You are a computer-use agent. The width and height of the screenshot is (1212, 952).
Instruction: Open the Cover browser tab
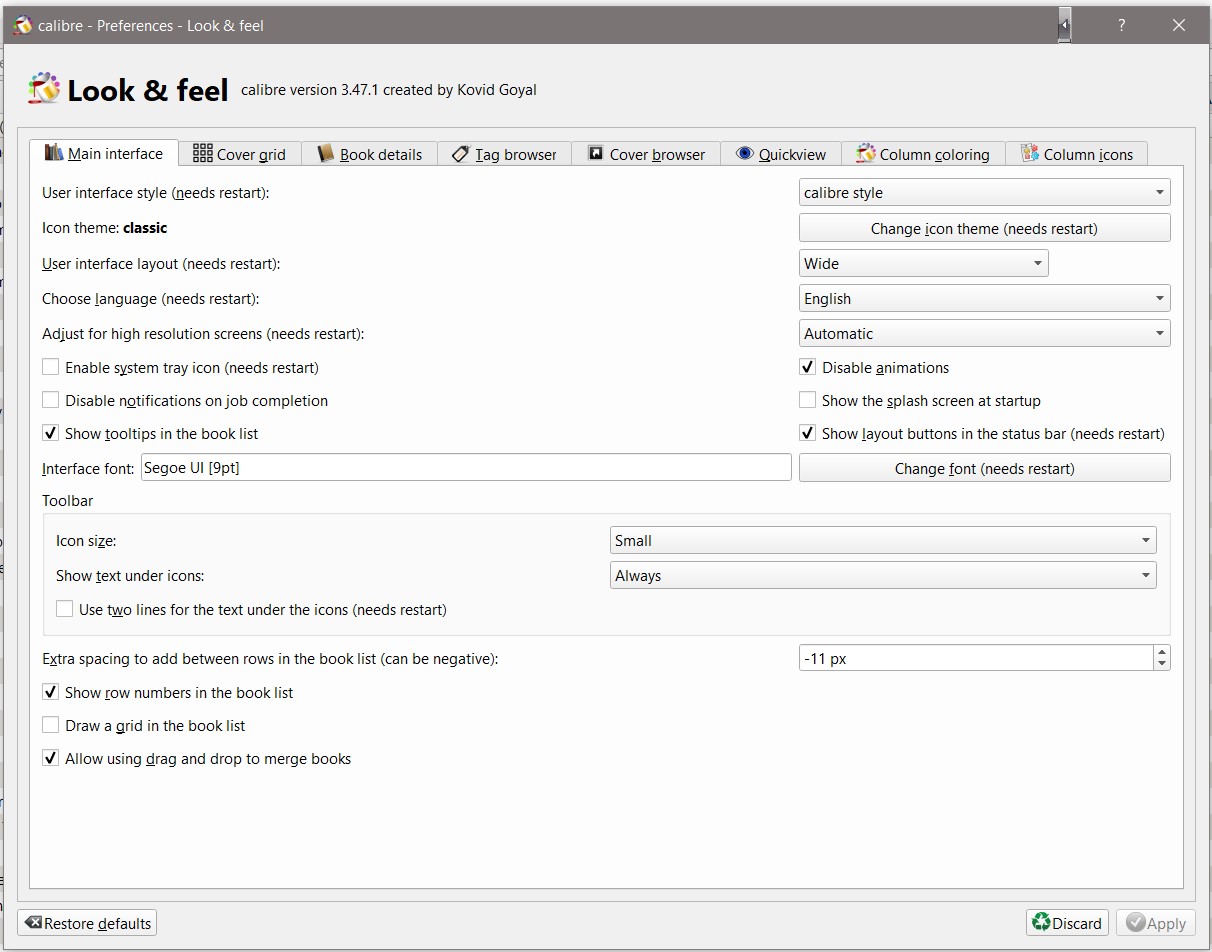click(646, 154)
